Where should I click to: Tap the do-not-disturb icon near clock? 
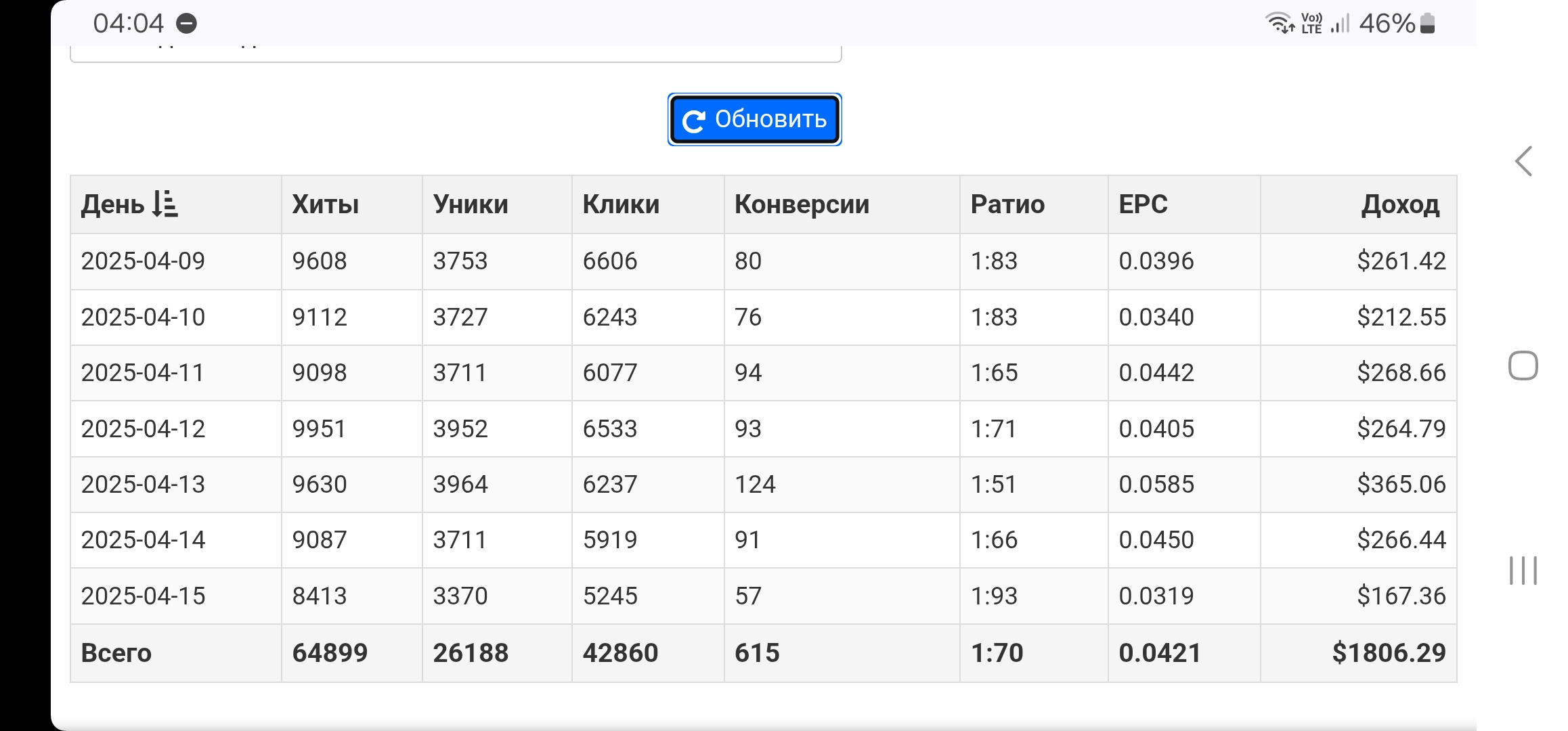(x=186, y=24)
